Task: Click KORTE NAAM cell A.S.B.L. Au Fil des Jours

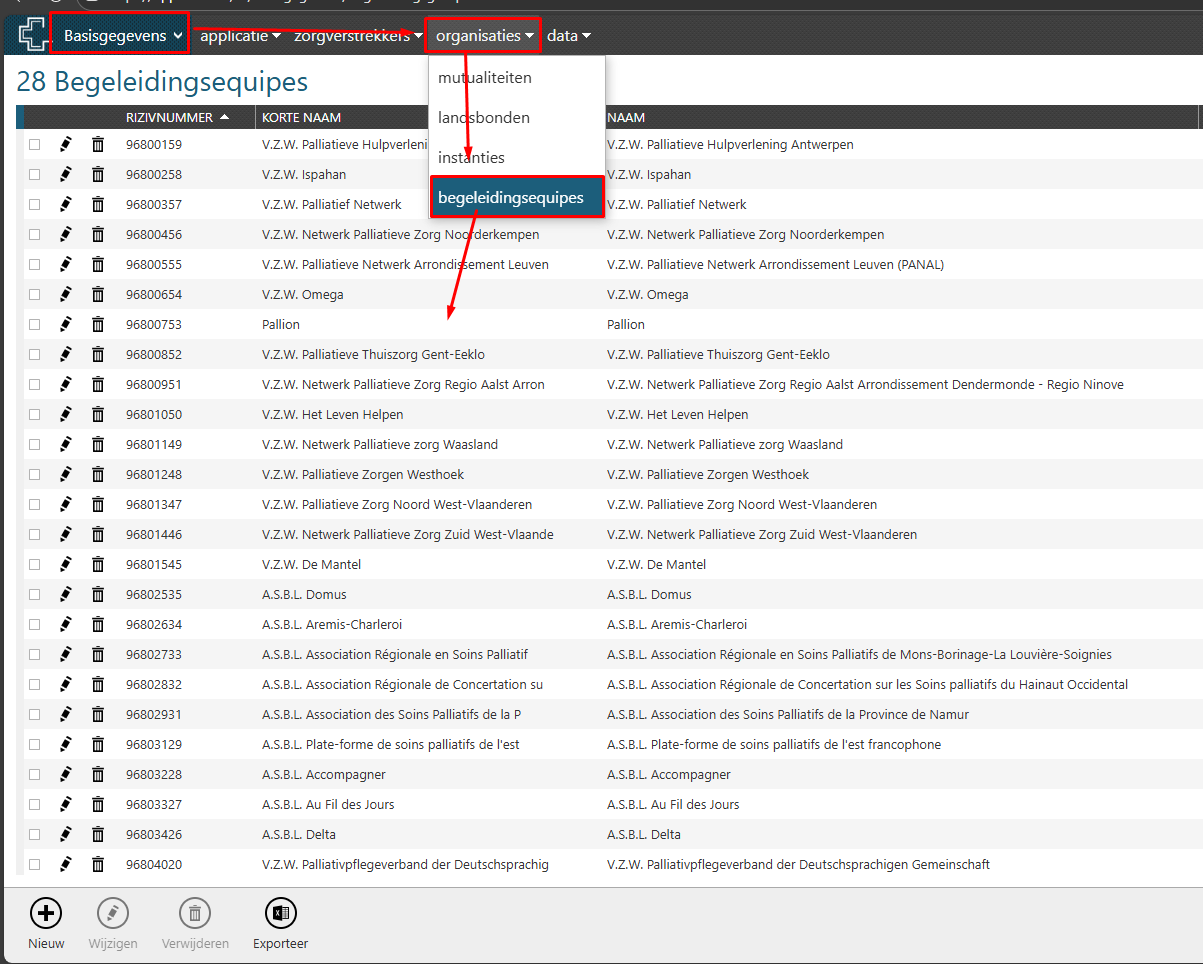Action: pos(328,805)
